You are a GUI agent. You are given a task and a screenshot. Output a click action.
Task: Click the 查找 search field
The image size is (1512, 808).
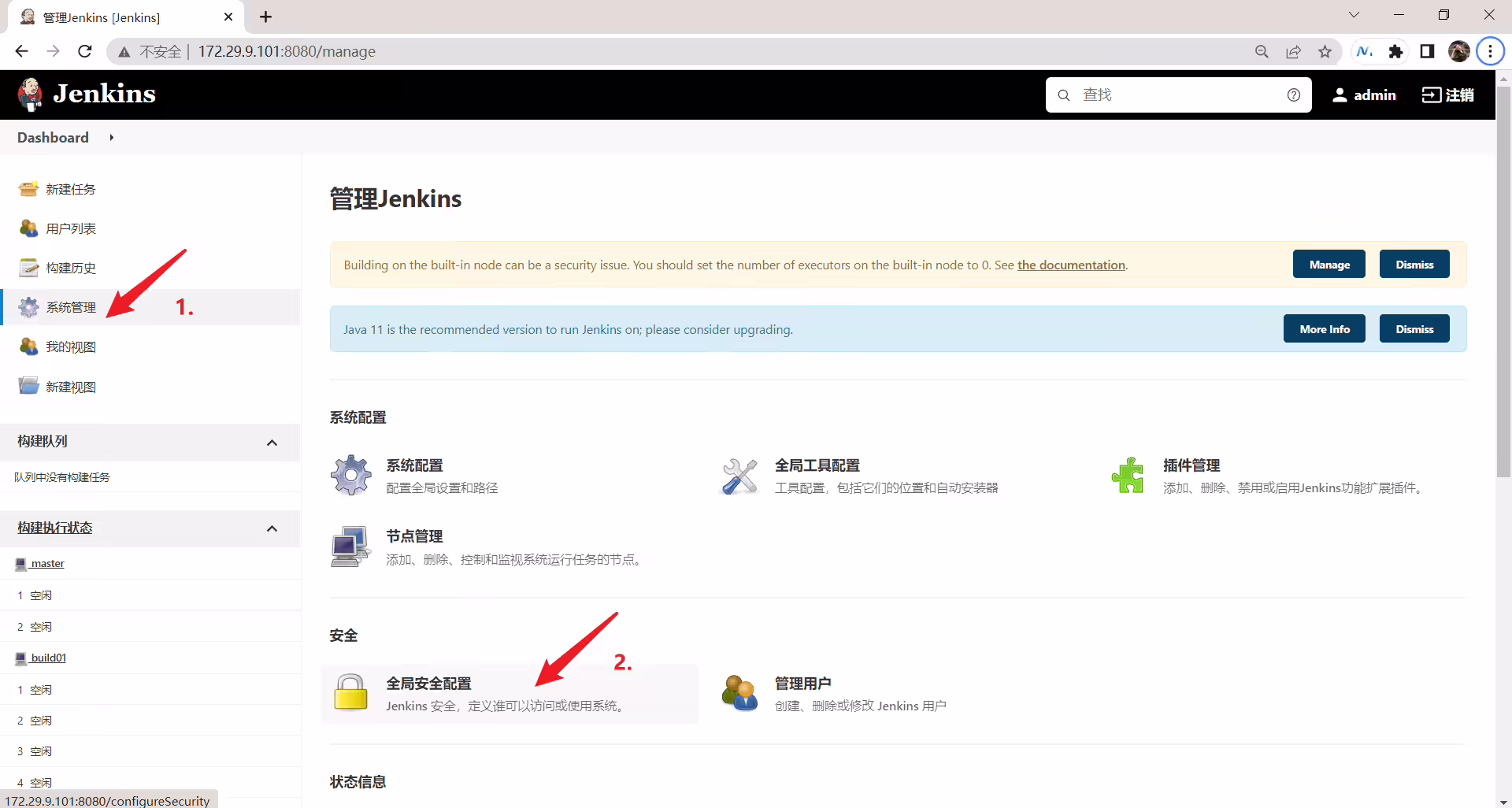(x=1178, y=95)
